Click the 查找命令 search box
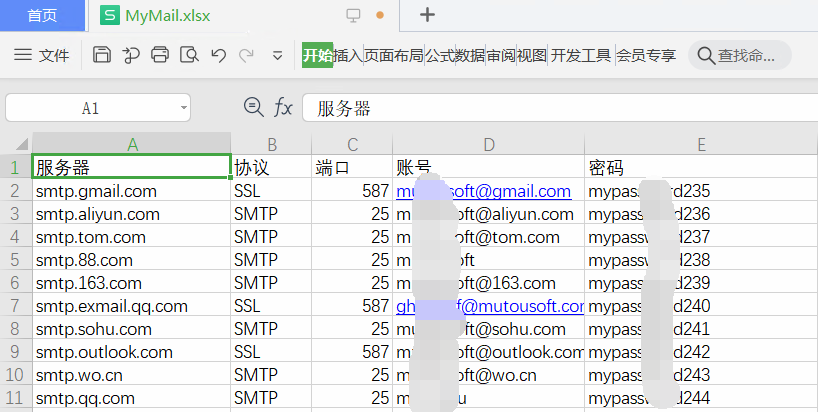Viewport: 818px width, 412px height. (x=740, y=55)
